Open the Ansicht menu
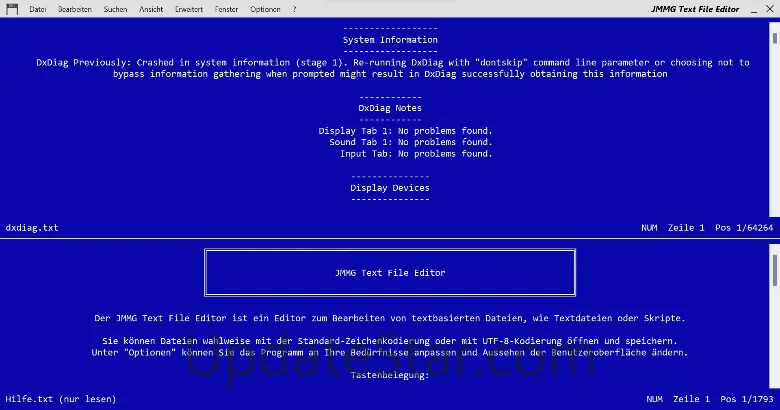Viewport: 780px width, 410px height. pyautogui.click(x=151, y=9)
